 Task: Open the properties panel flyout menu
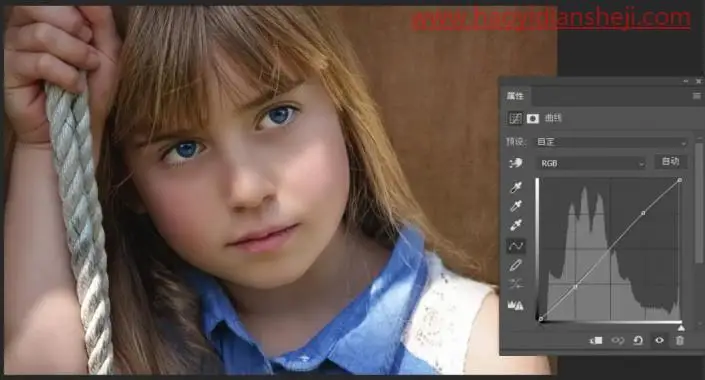tap(696, 96)
